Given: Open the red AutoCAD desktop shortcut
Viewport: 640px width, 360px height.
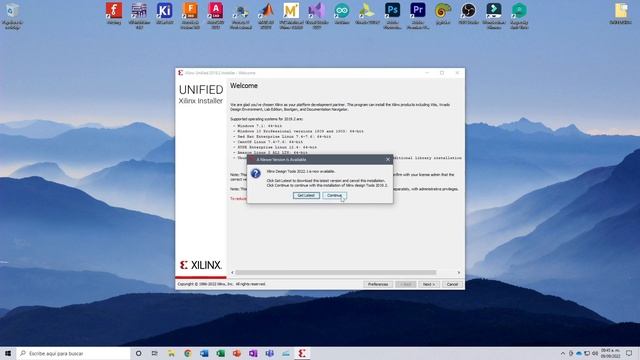Looking at the screenshot, I should (216, 16).
